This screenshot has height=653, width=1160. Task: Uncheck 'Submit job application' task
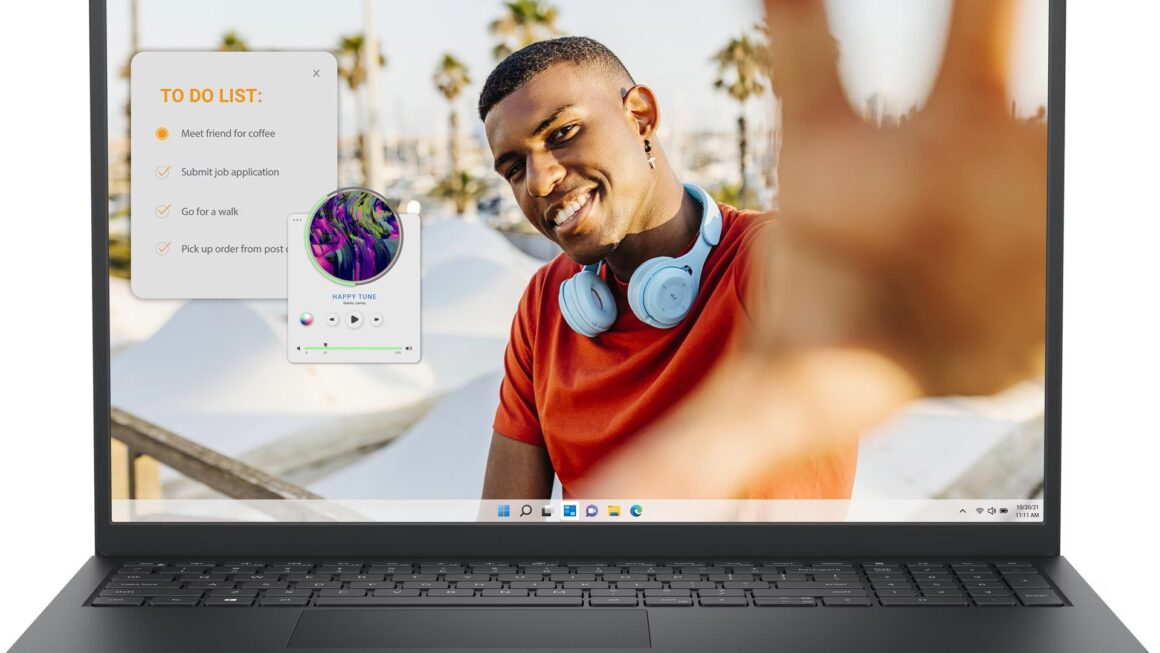click(x=163, y=172)
